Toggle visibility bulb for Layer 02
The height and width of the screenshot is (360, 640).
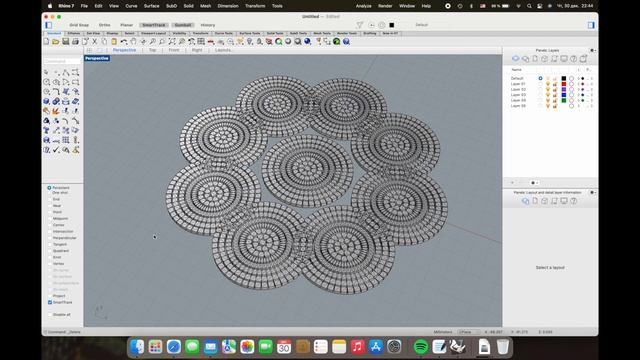click(548, 89)
